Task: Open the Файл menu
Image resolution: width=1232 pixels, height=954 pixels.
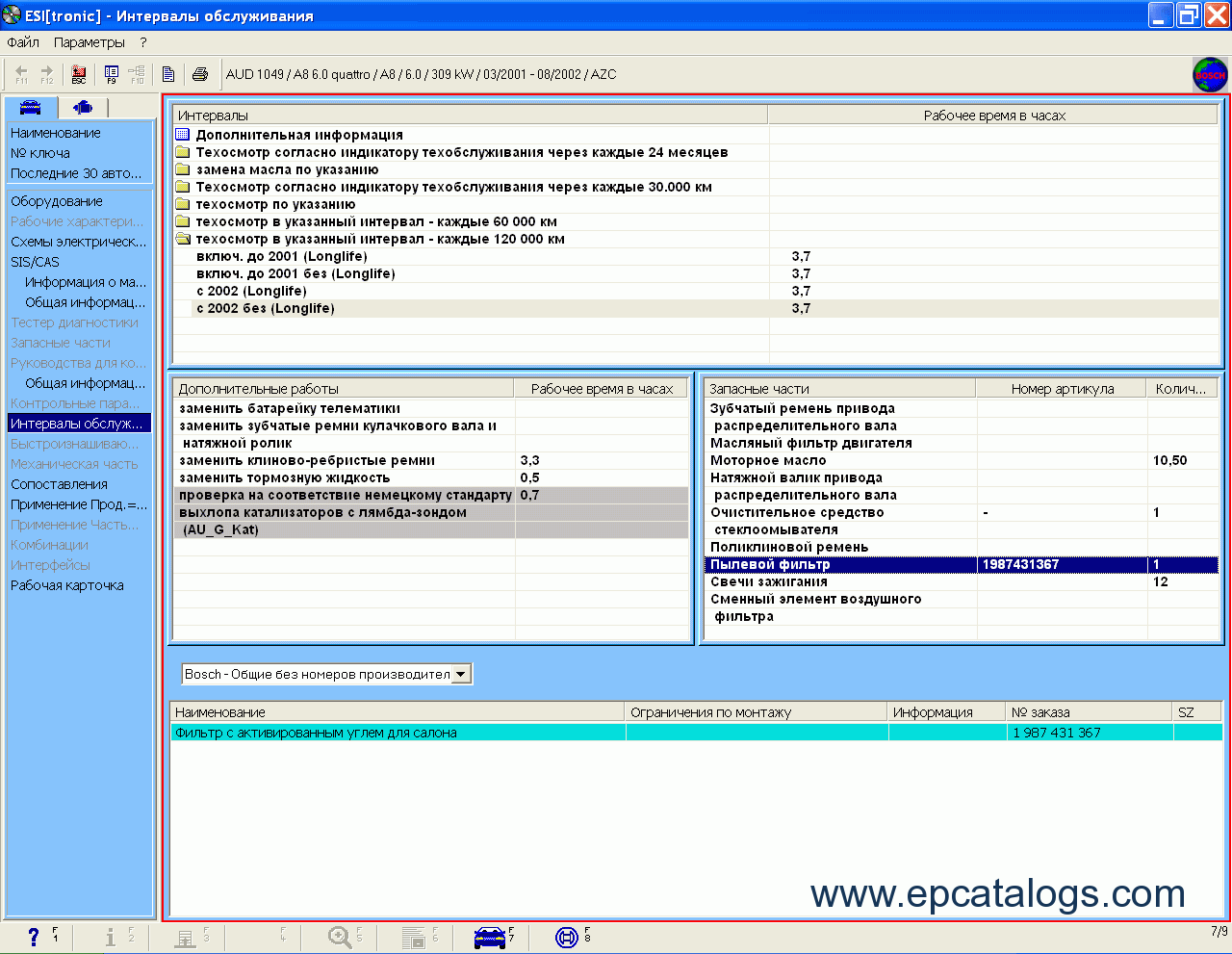Action: coord(23,42)
